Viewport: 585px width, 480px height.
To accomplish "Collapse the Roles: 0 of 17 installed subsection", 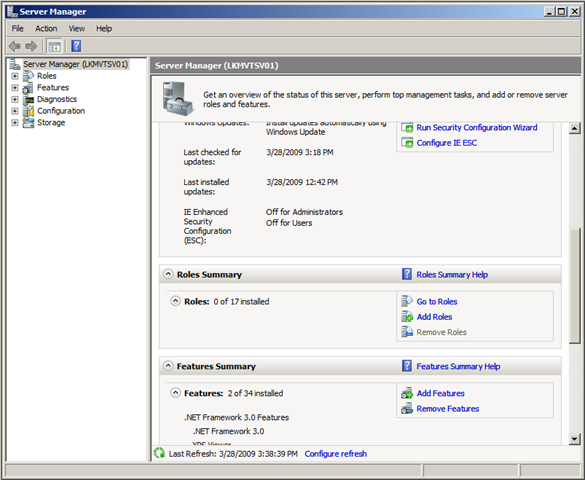I will [175, 301].
